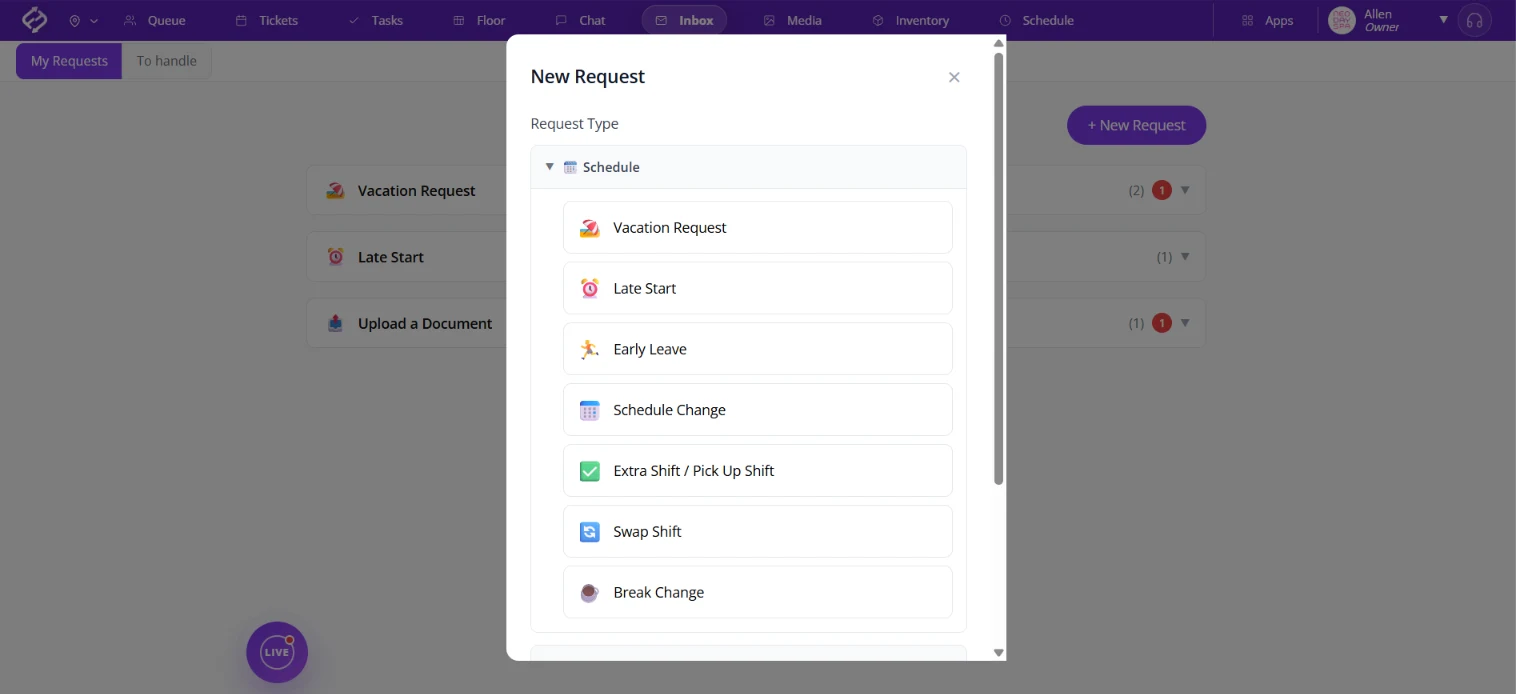Click the Late Start alarm clock icon in dialog
This screenshot has width=1516, height=694.
pyautogui.click(x=590, y=288)
